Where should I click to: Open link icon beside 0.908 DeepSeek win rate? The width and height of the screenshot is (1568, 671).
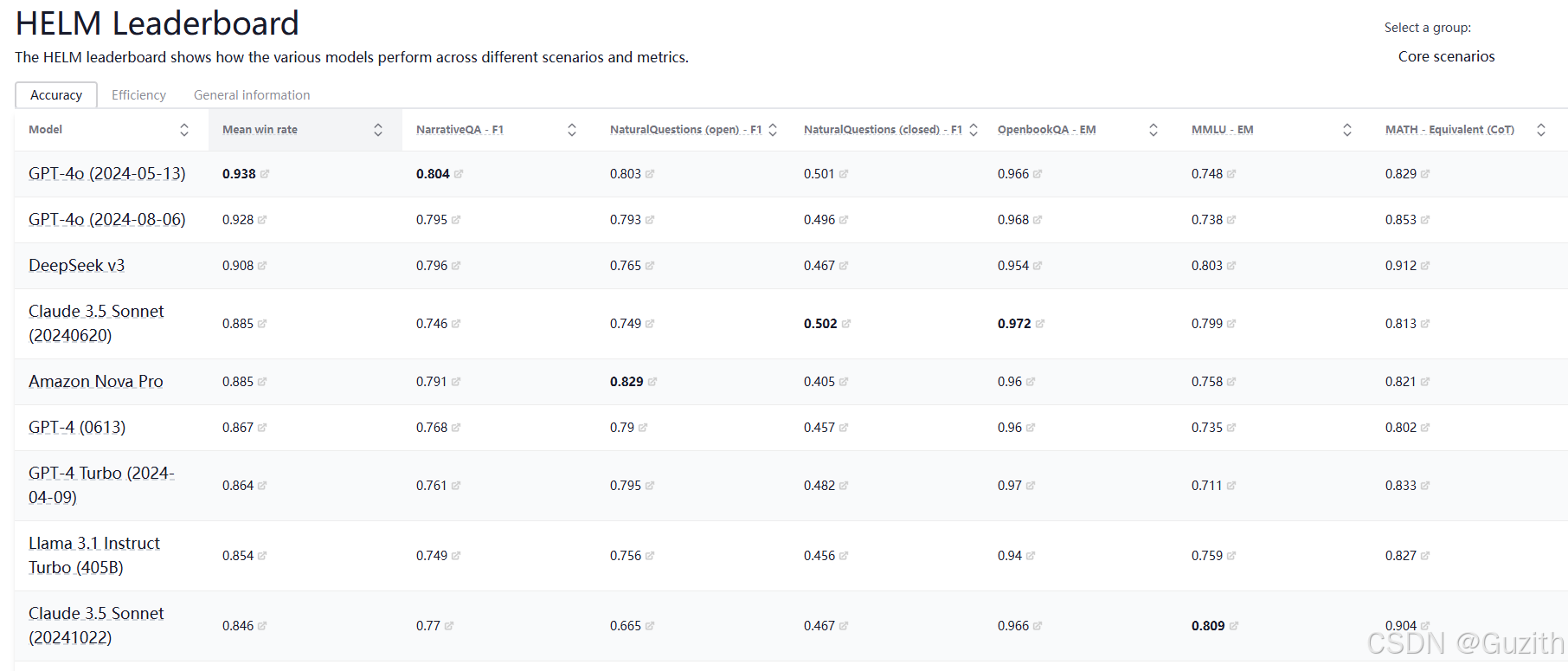262,266
